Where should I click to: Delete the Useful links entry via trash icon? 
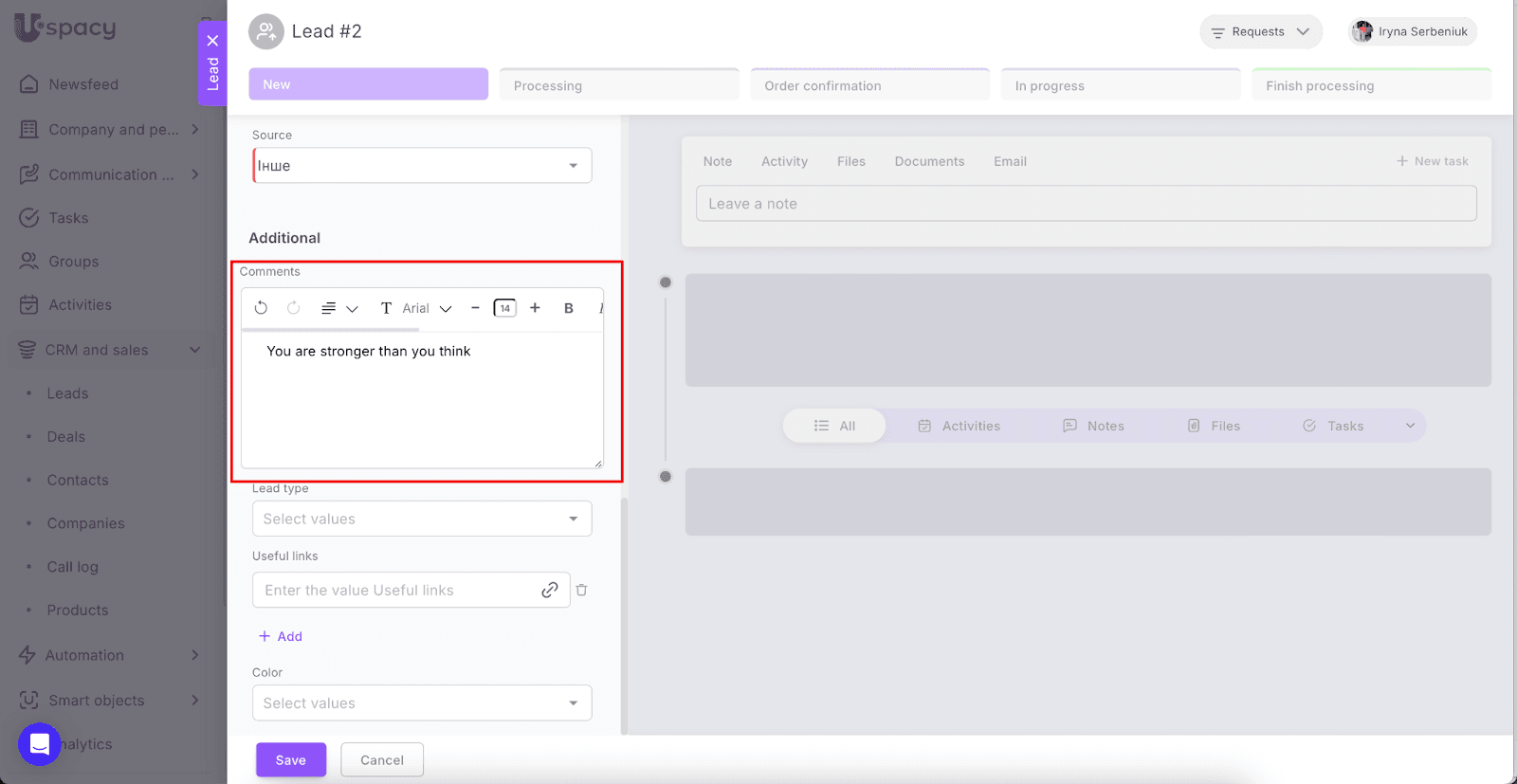[581, 590]
